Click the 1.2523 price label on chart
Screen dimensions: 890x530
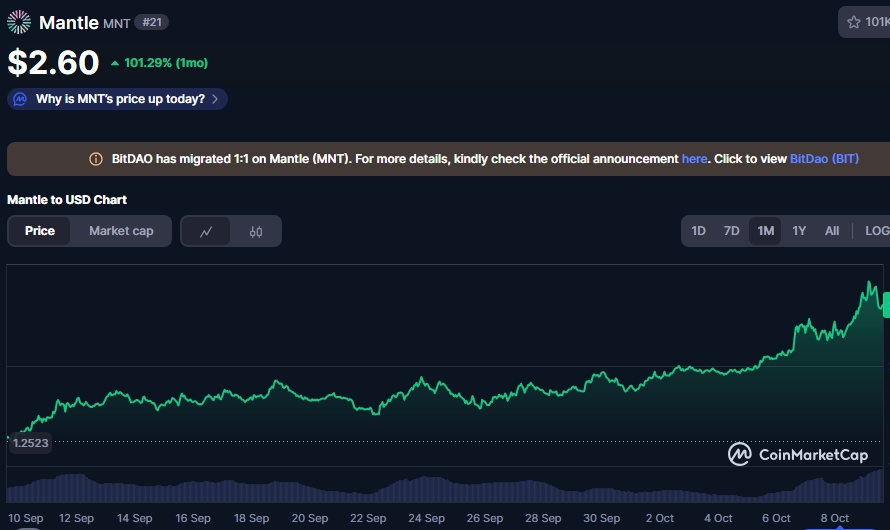click(31, 443)
